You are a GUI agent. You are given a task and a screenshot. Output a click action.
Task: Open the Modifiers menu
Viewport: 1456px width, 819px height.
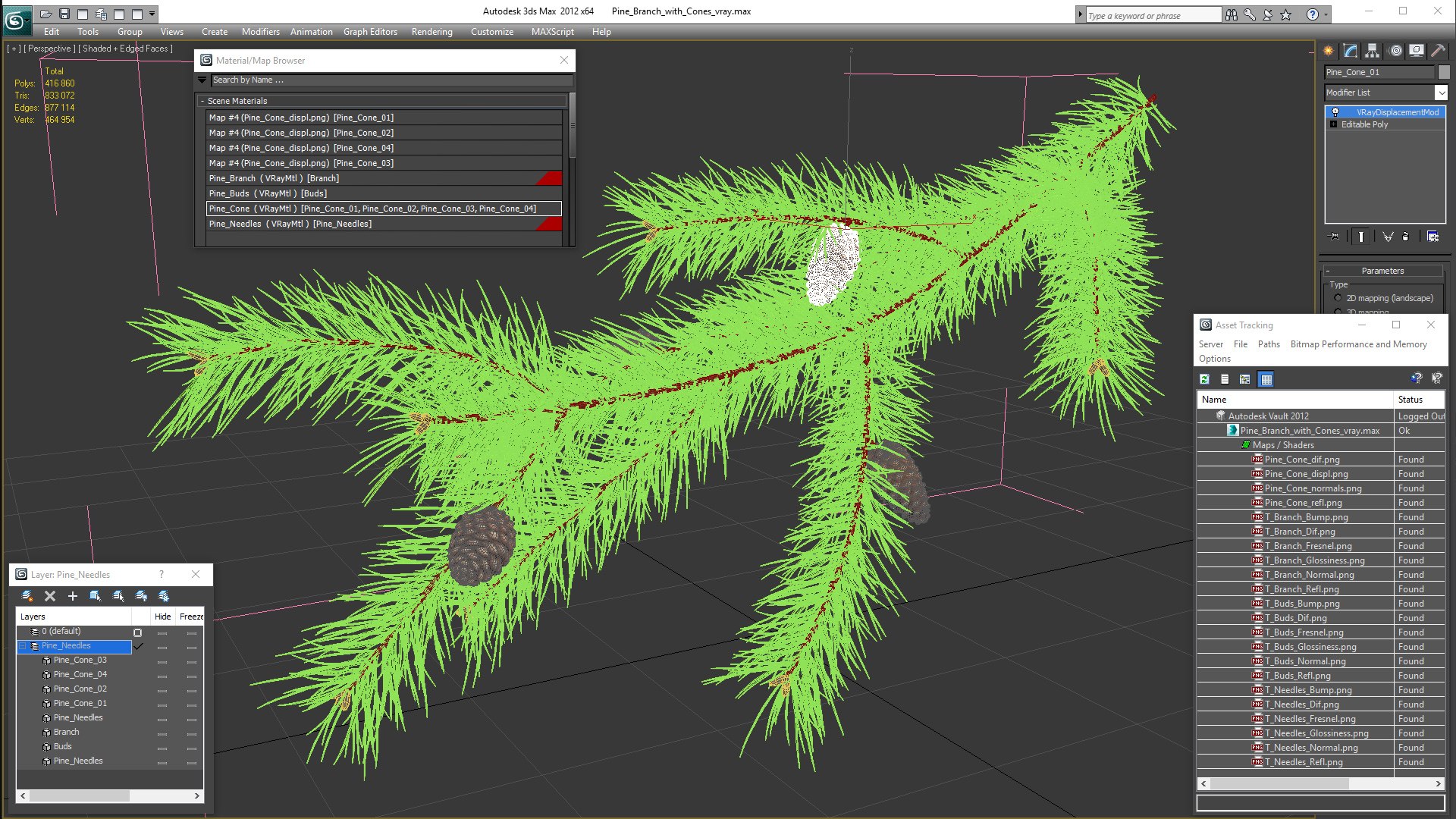point(260,32)
